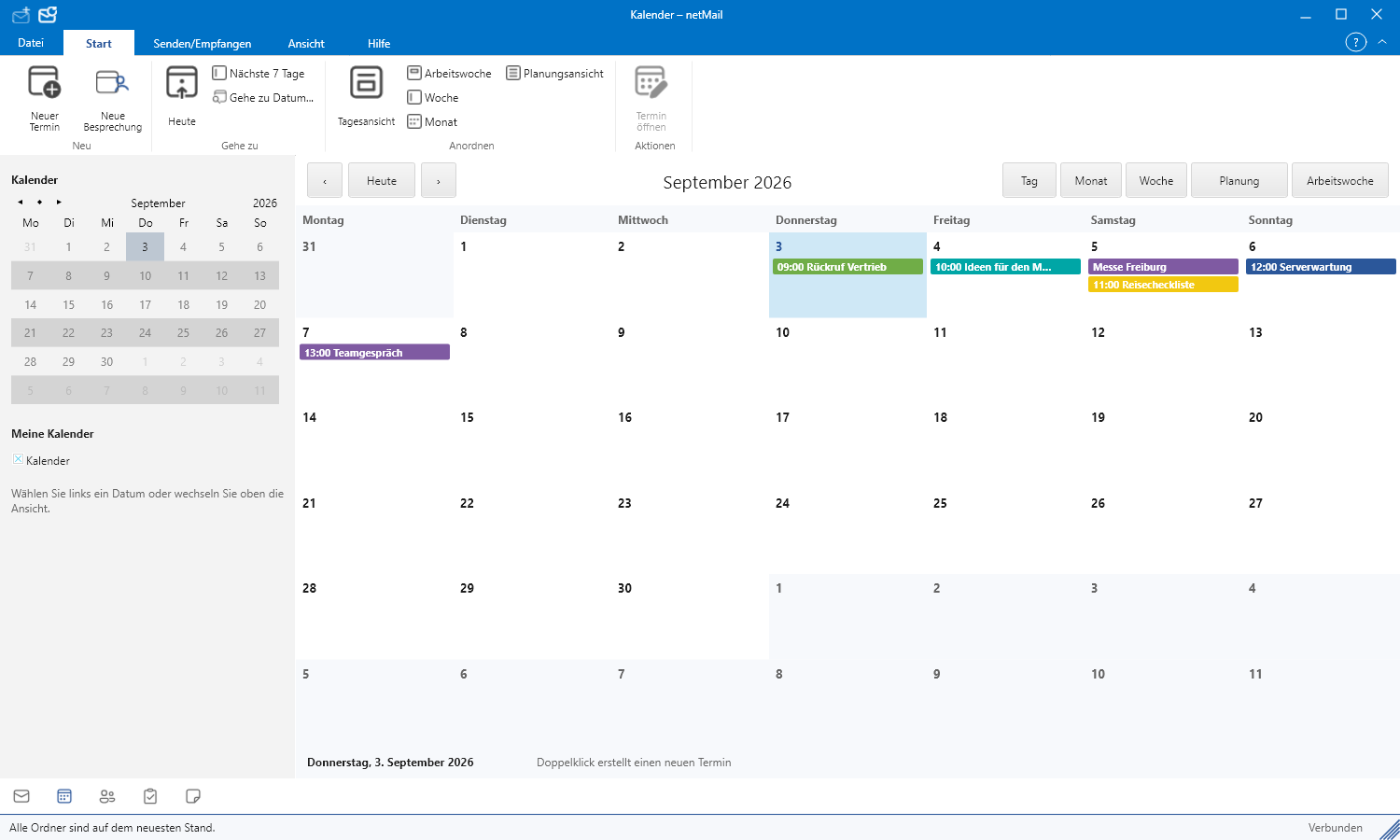Click send/receive icon in title bar
The height and width of the screenshot is (840, 1400).
tap(21, 14)
